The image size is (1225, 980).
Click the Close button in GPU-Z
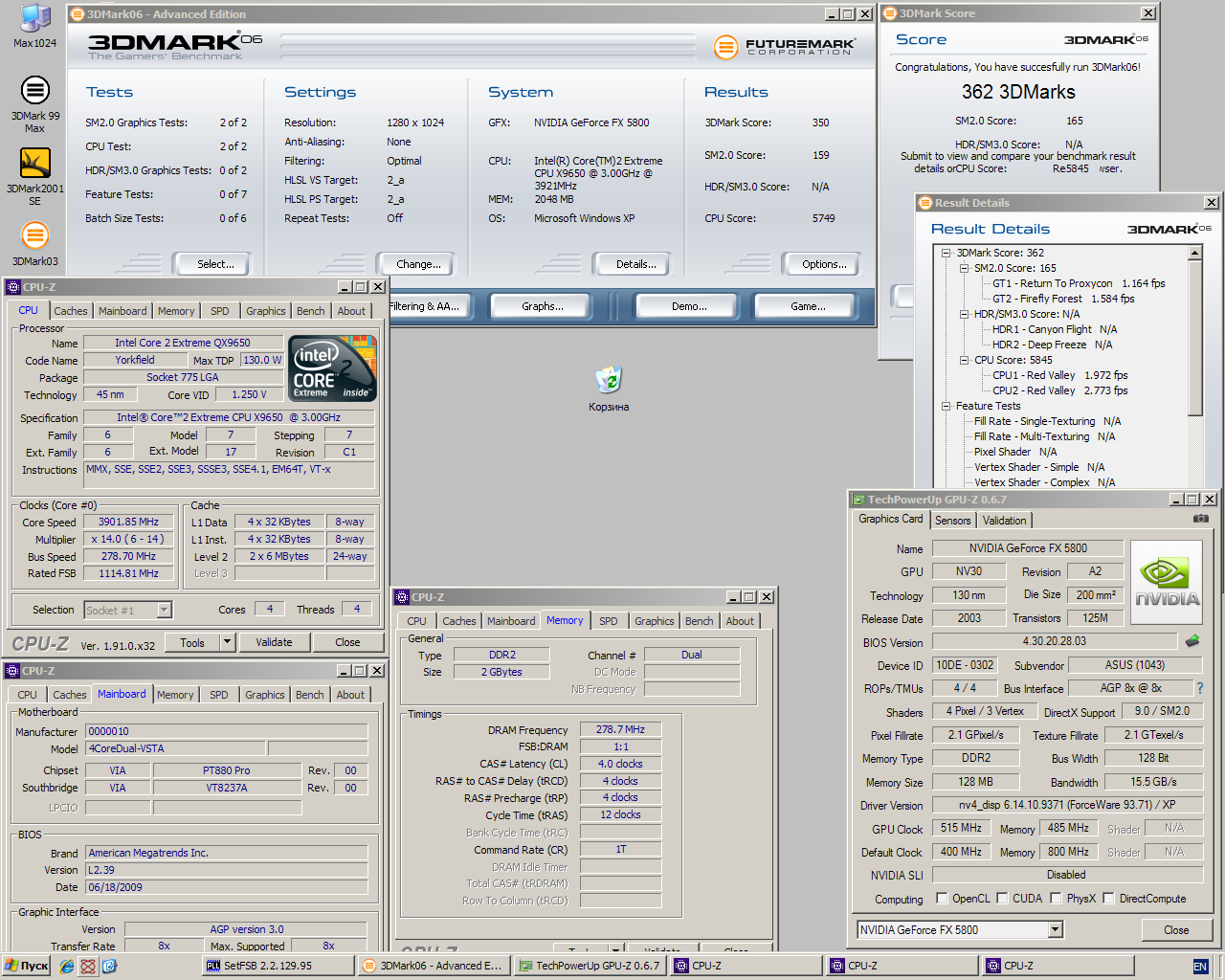(x=1176, y=930)
